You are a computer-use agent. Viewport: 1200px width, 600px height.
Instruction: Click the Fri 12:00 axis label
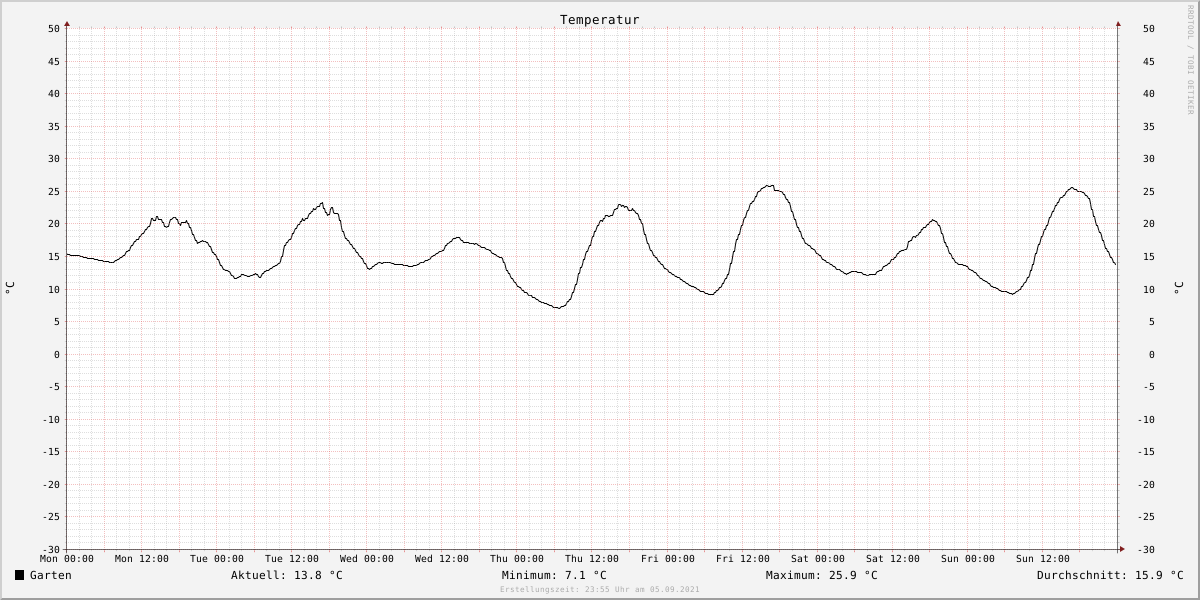point(743,559)
